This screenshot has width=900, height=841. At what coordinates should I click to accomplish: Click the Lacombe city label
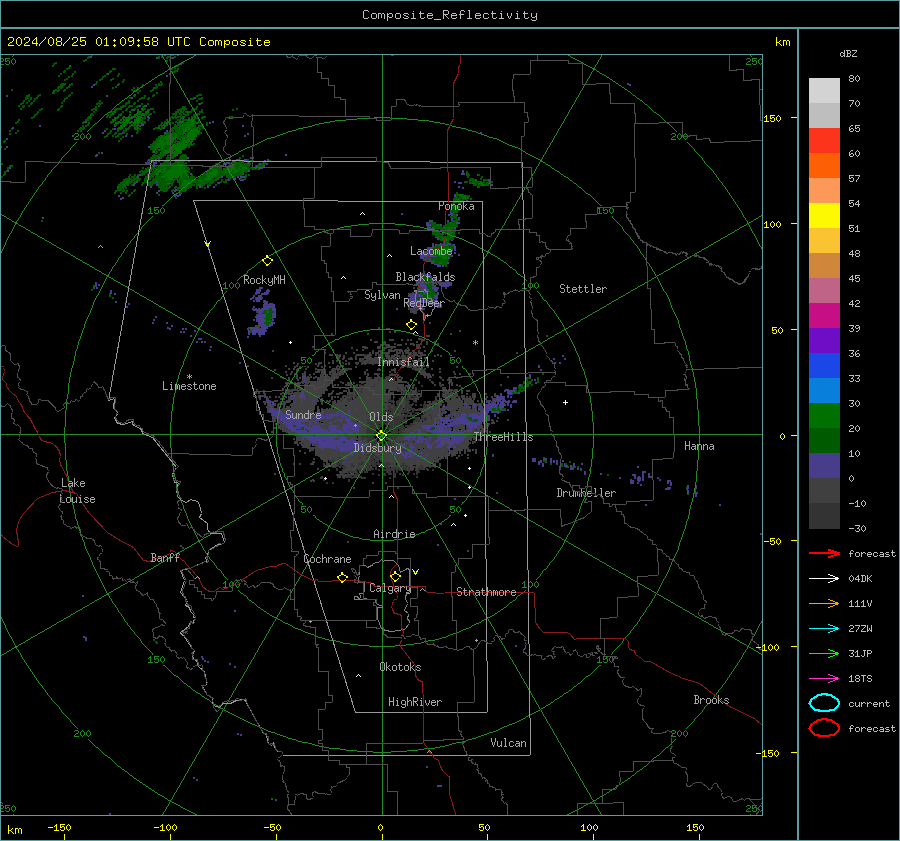[431, 251]
